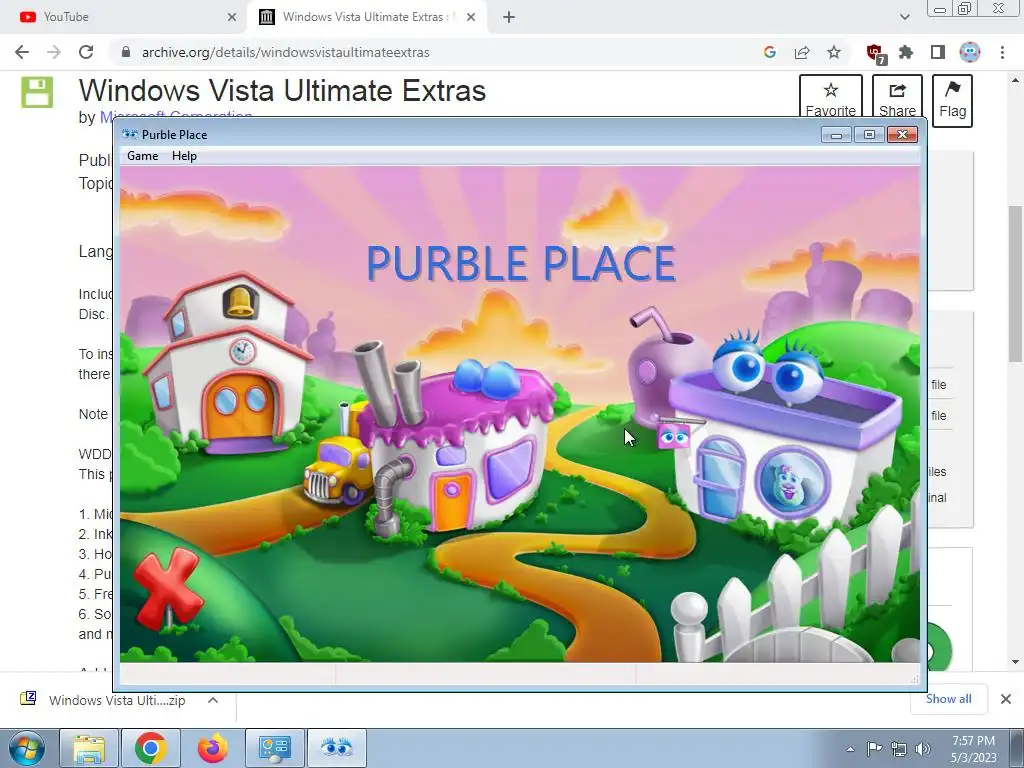Open the Extensions puzzle icon

point(906,52)
